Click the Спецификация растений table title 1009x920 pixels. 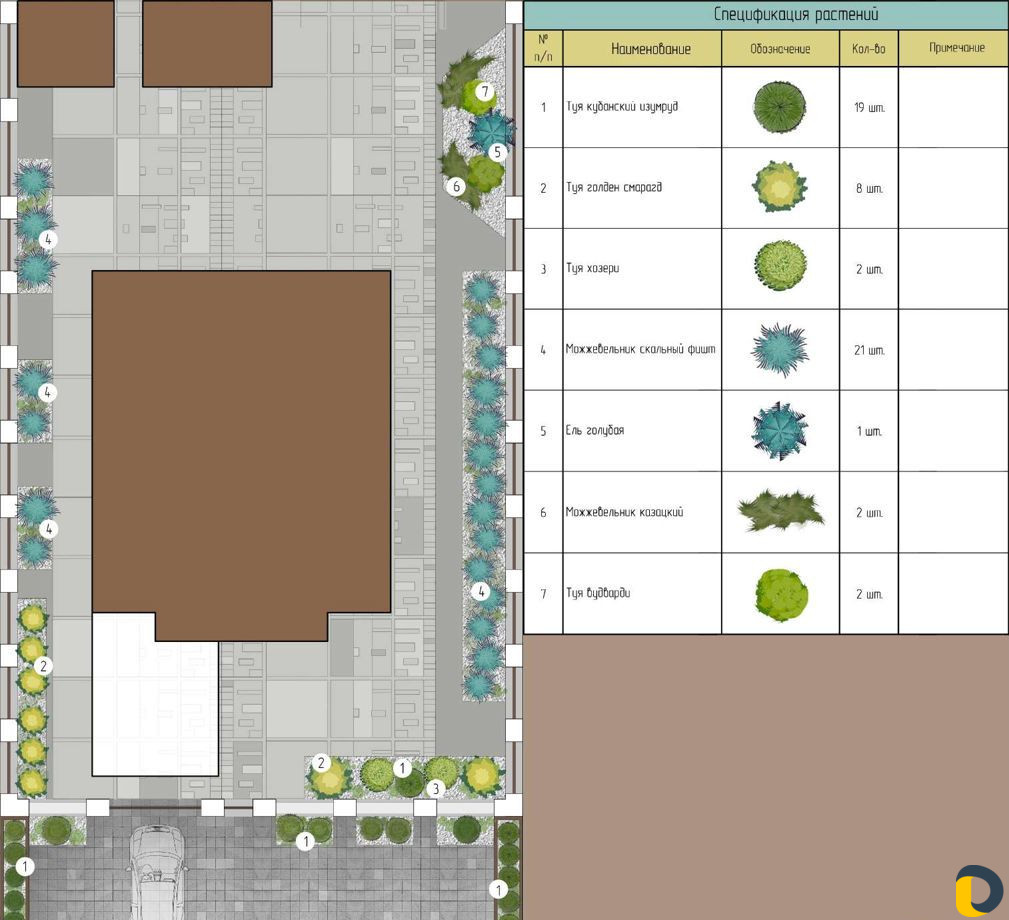pos(796,14)
